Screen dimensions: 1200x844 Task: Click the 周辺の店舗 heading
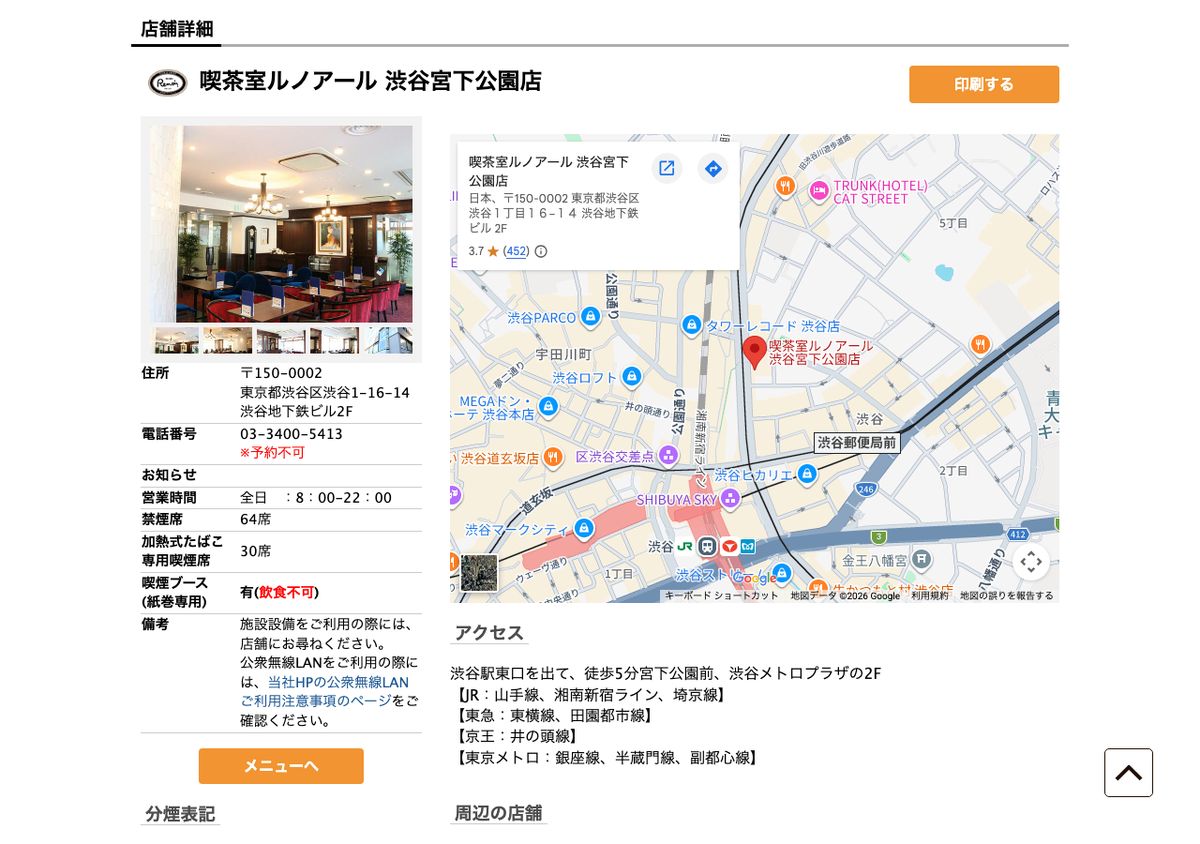tap(498, 813)
